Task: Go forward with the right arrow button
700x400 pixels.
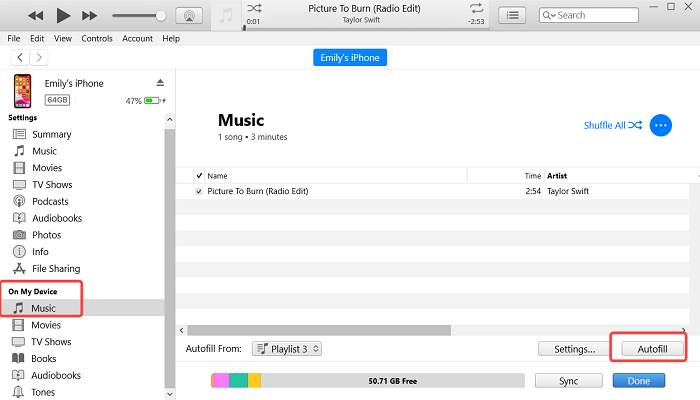Action: [39, 57]
